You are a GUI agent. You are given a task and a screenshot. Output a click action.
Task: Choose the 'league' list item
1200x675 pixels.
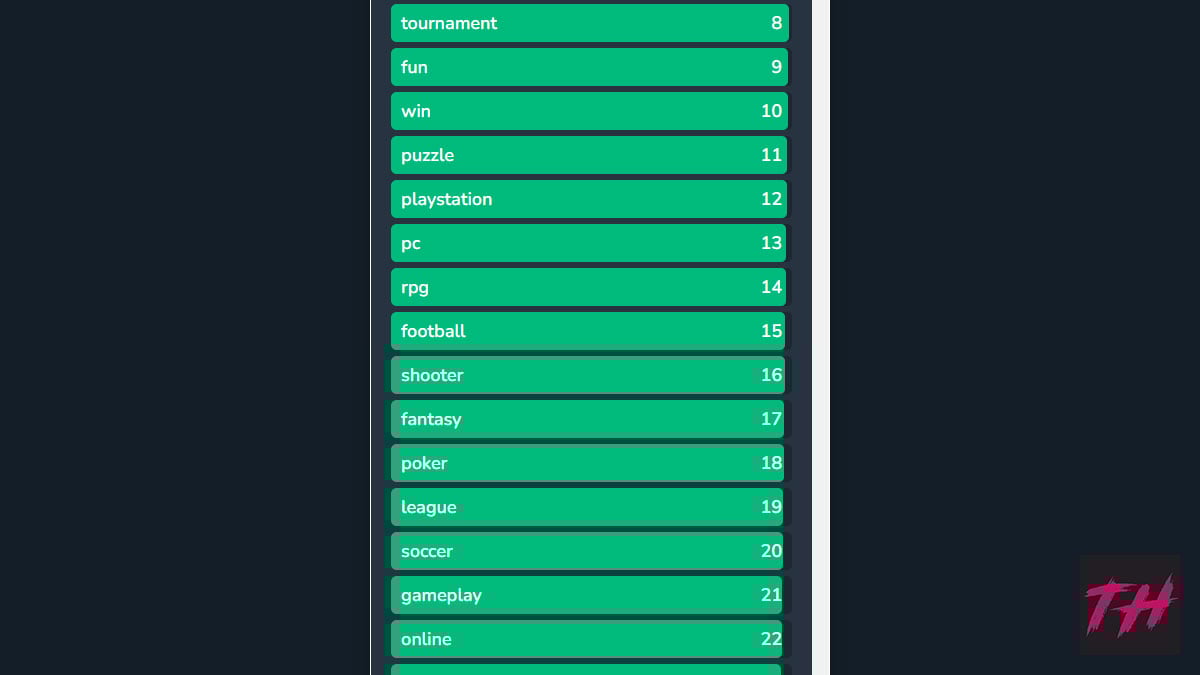tap(587, 507)
